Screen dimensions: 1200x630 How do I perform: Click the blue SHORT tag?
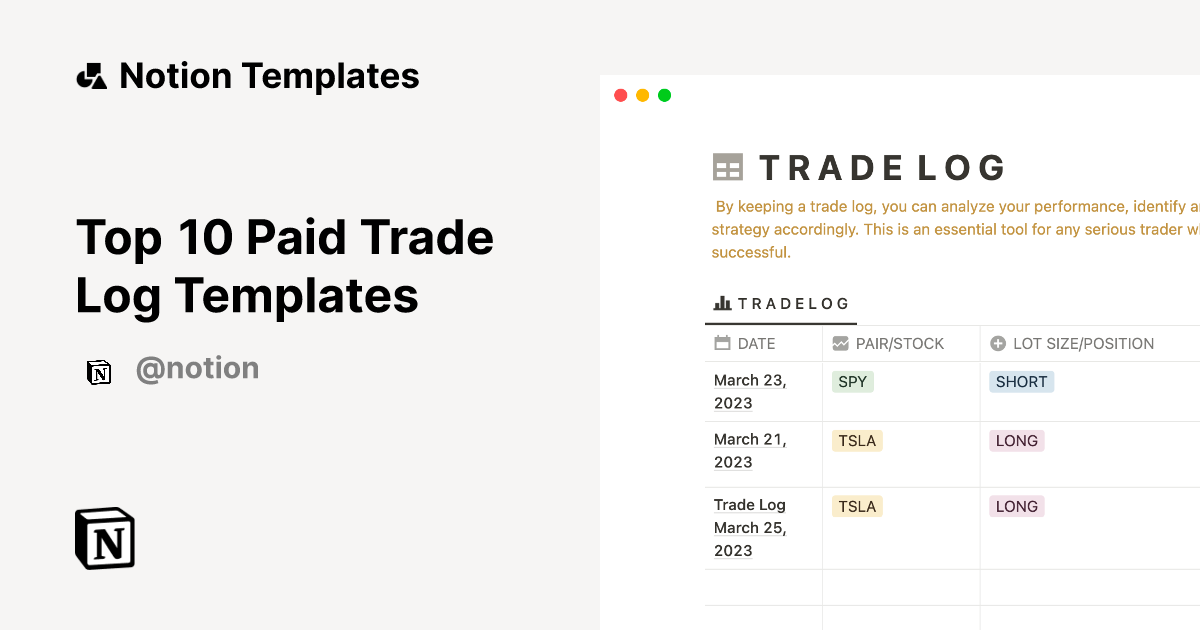(x=1021, y=381)
